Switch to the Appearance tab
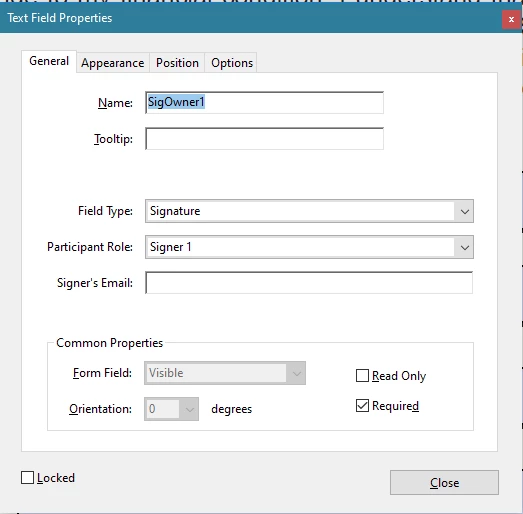The image size is (523, 514). click(x=113, y=63)
